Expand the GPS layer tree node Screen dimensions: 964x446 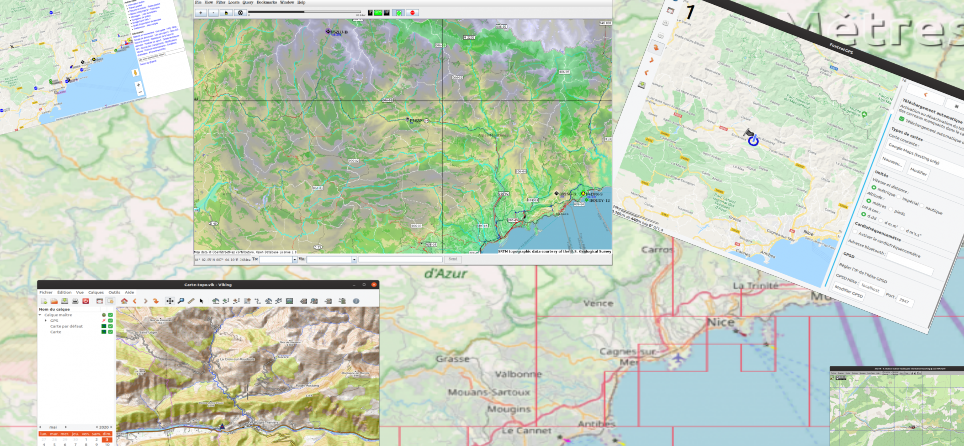(x=45, y=321)
